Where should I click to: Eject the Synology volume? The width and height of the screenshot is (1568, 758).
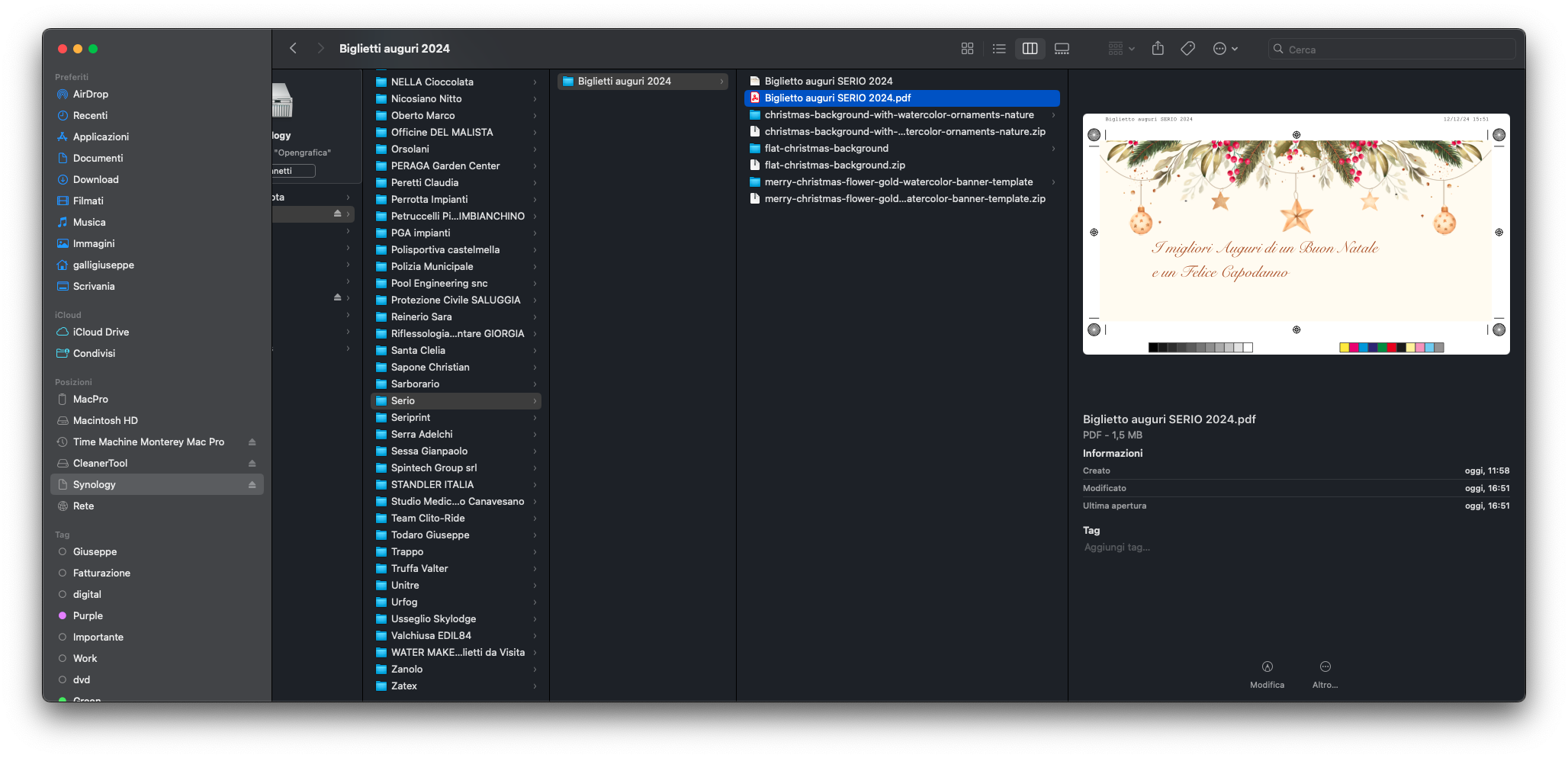[252, 485]
